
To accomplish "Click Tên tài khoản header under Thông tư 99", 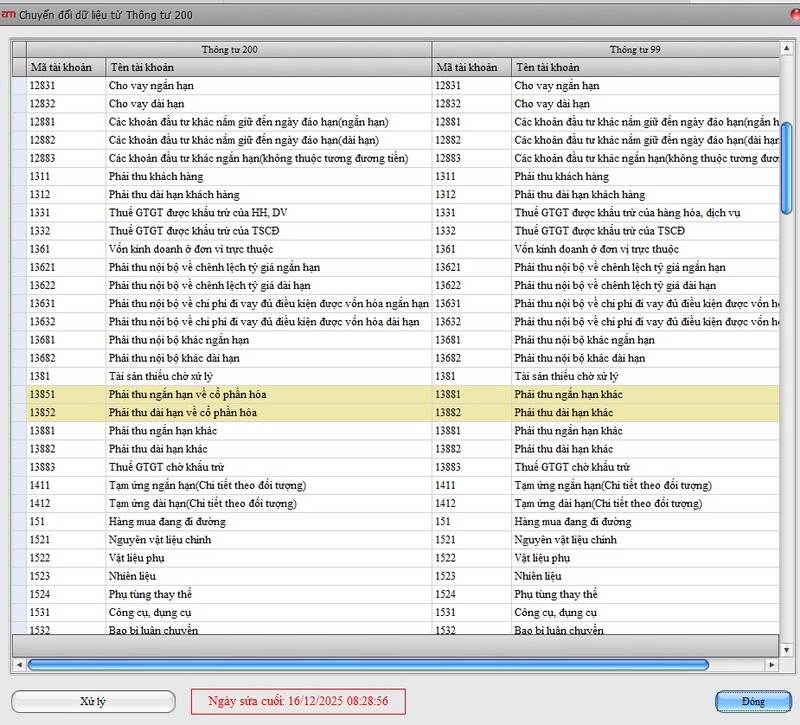I will click(x=645, y=67).
